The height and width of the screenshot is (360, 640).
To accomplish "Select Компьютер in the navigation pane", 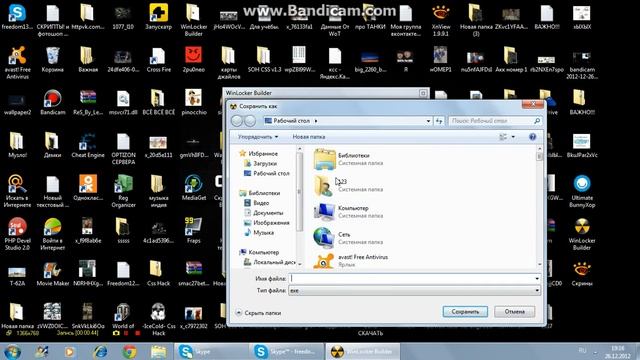I will pyautogui.click(x=259, y=252).
